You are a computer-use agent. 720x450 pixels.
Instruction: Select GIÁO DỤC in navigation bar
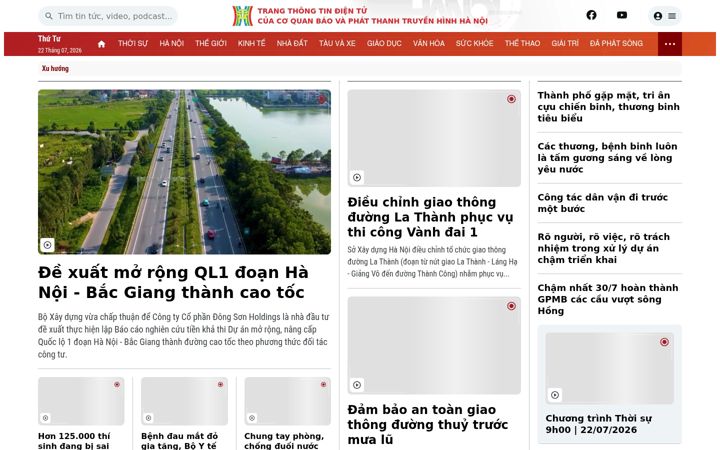point(384,43)
